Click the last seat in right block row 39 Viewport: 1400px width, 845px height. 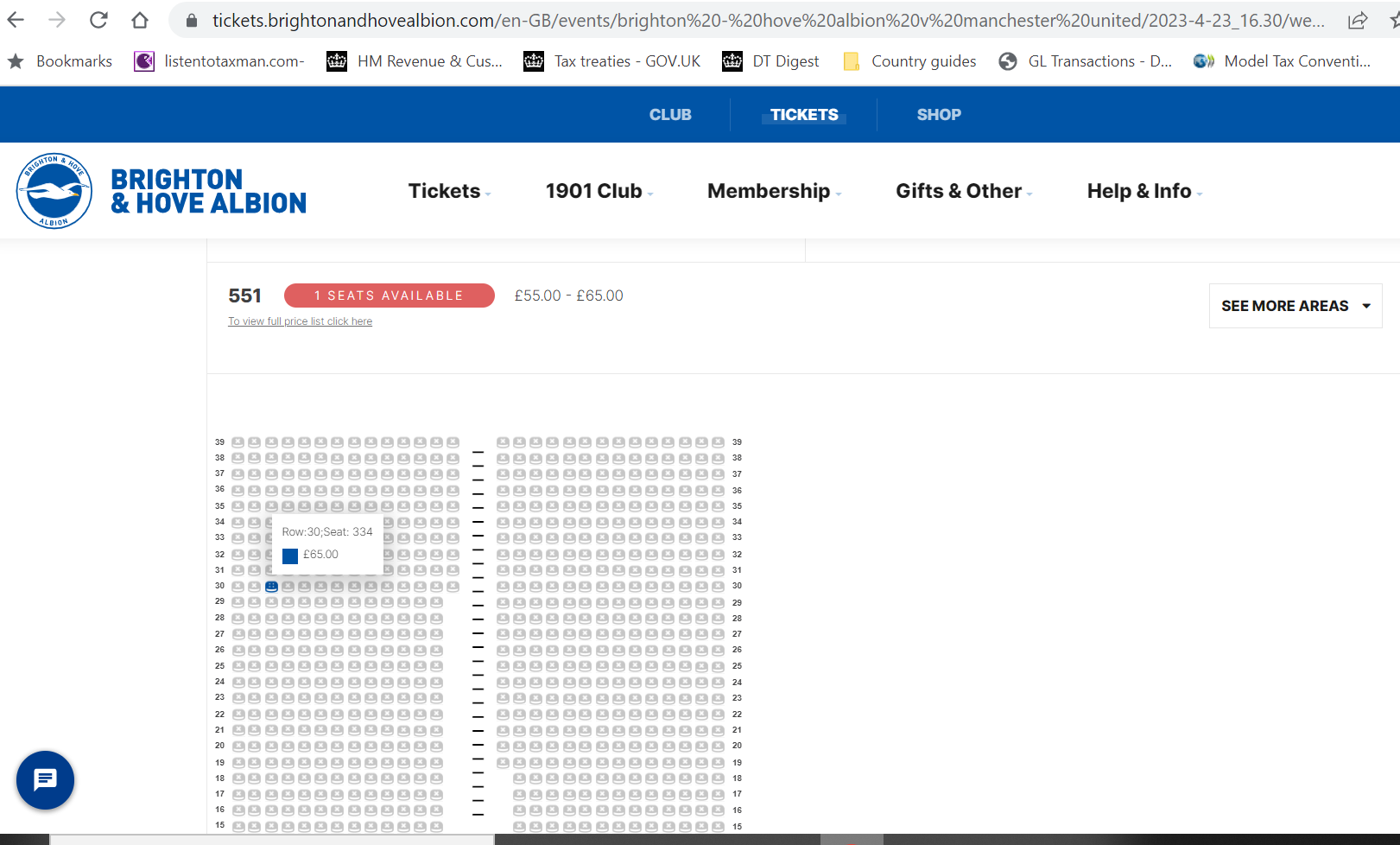click(718, 442)
